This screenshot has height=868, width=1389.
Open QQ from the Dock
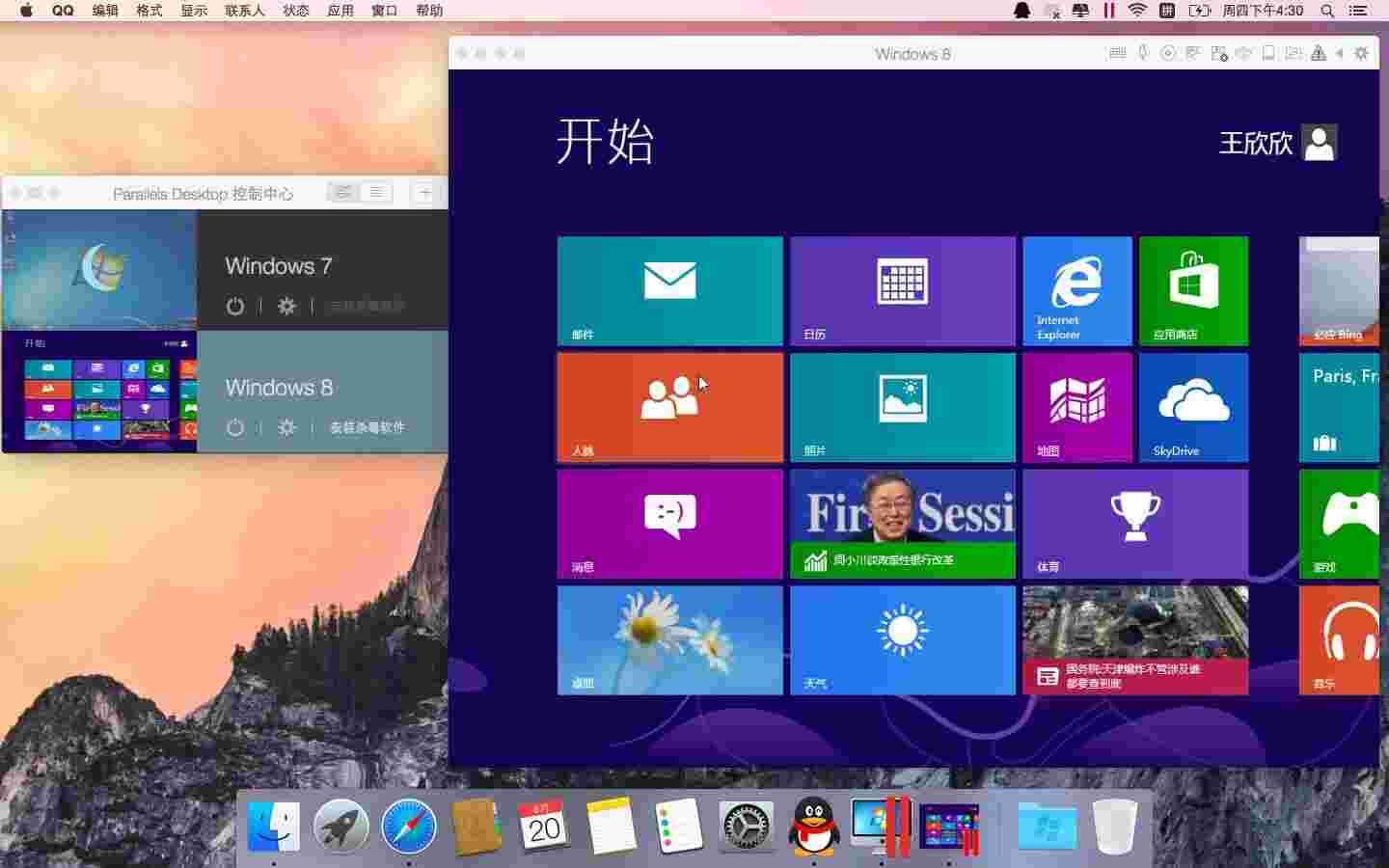[x=813, y=827]
